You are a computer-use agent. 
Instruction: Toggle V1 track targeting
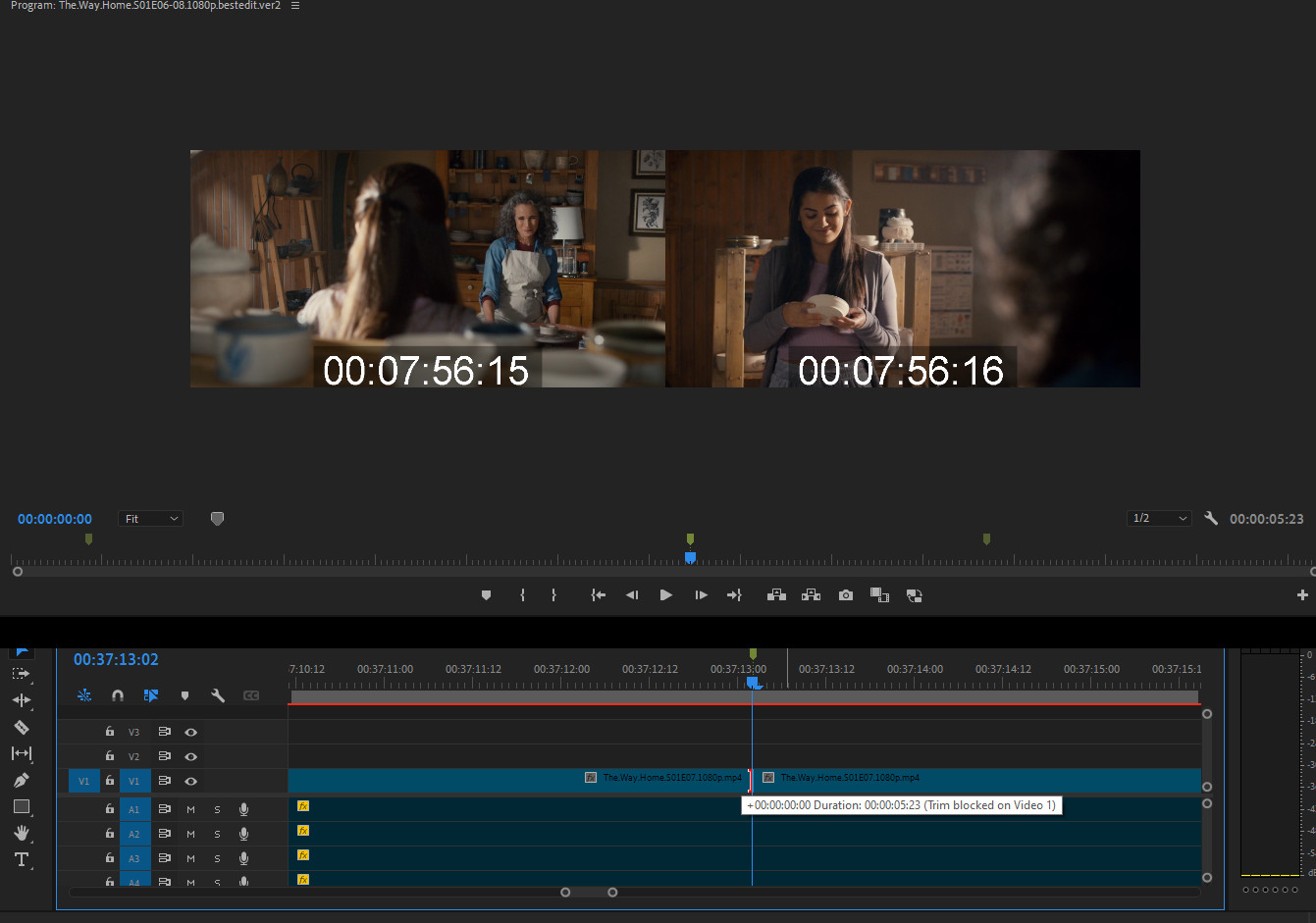(x=134, y=781)
